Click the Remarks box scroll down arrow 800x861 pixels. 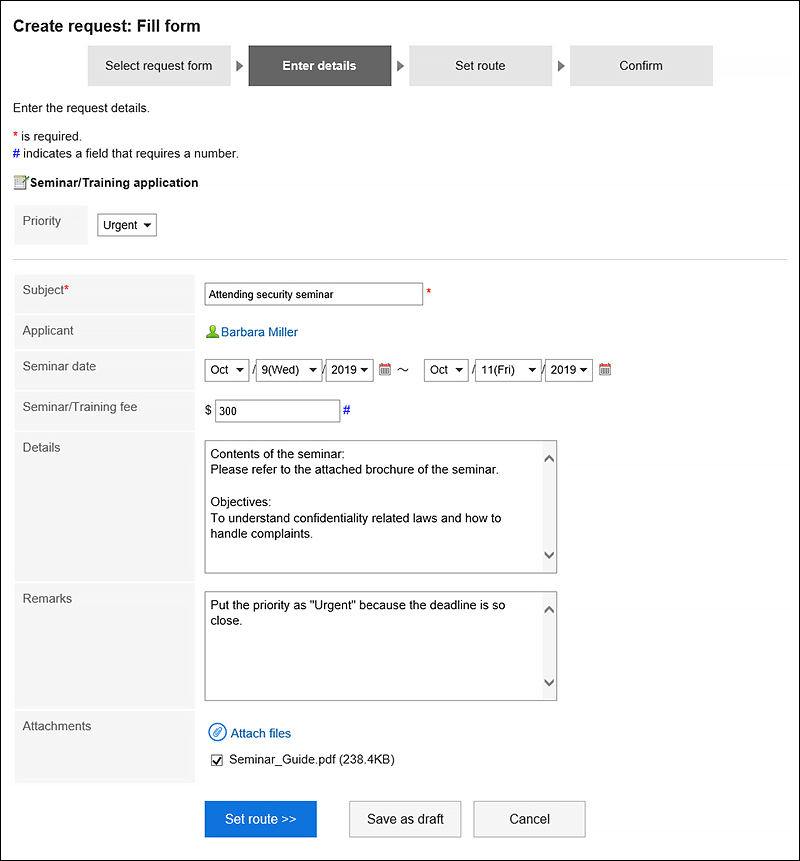coord(549,683)
